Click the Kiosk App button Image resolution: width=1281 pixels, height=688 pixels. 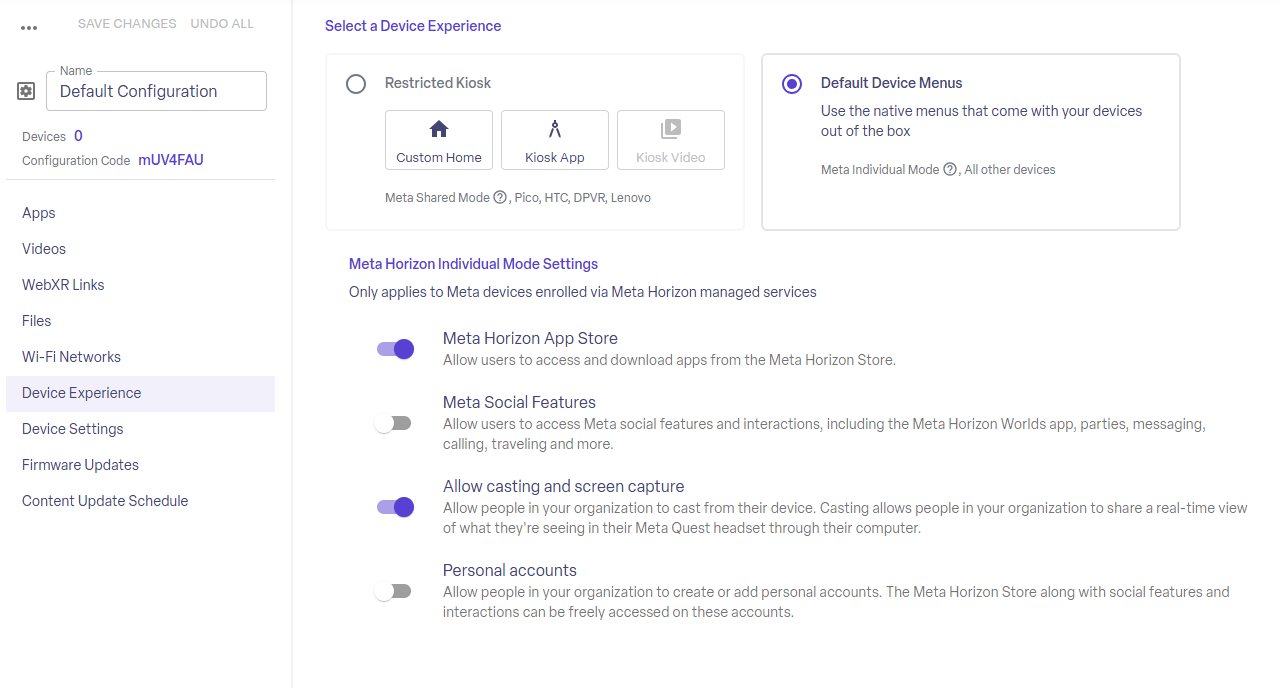coord(555,140)
